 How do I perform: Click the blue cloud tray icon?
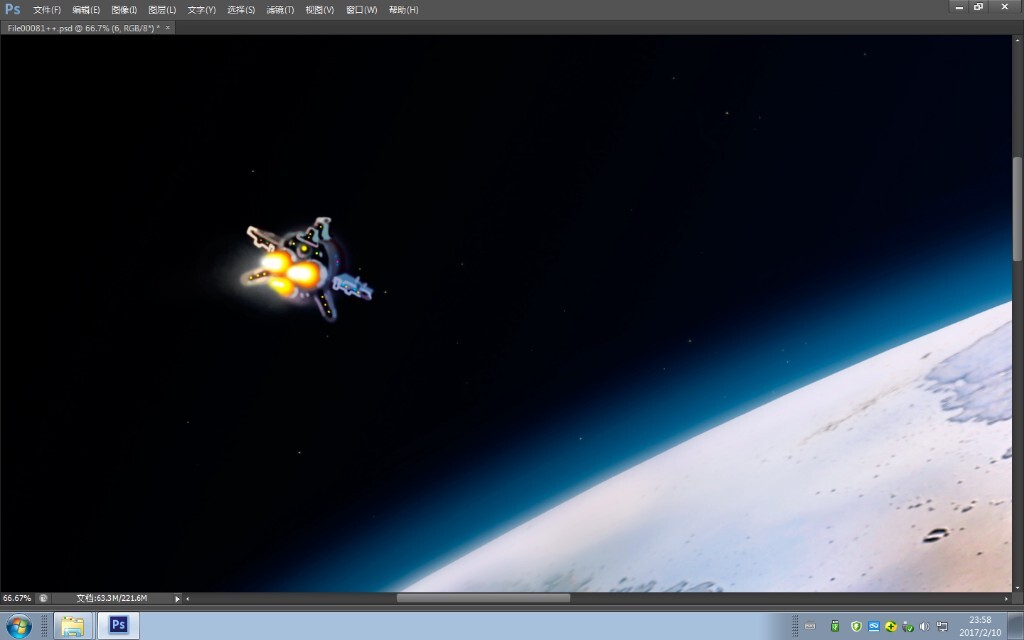[x=873, y=626]
